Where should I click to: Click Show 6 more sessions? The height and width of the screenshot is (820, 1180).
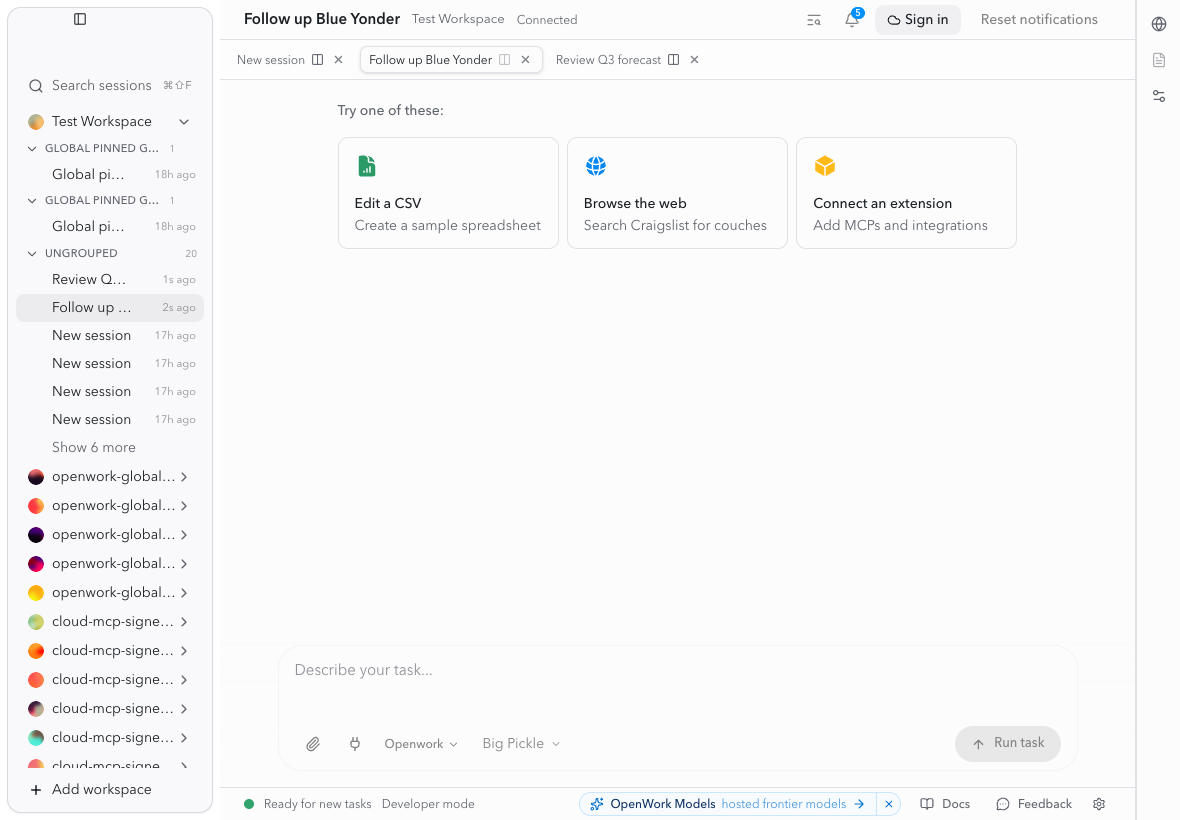[94, 448]
